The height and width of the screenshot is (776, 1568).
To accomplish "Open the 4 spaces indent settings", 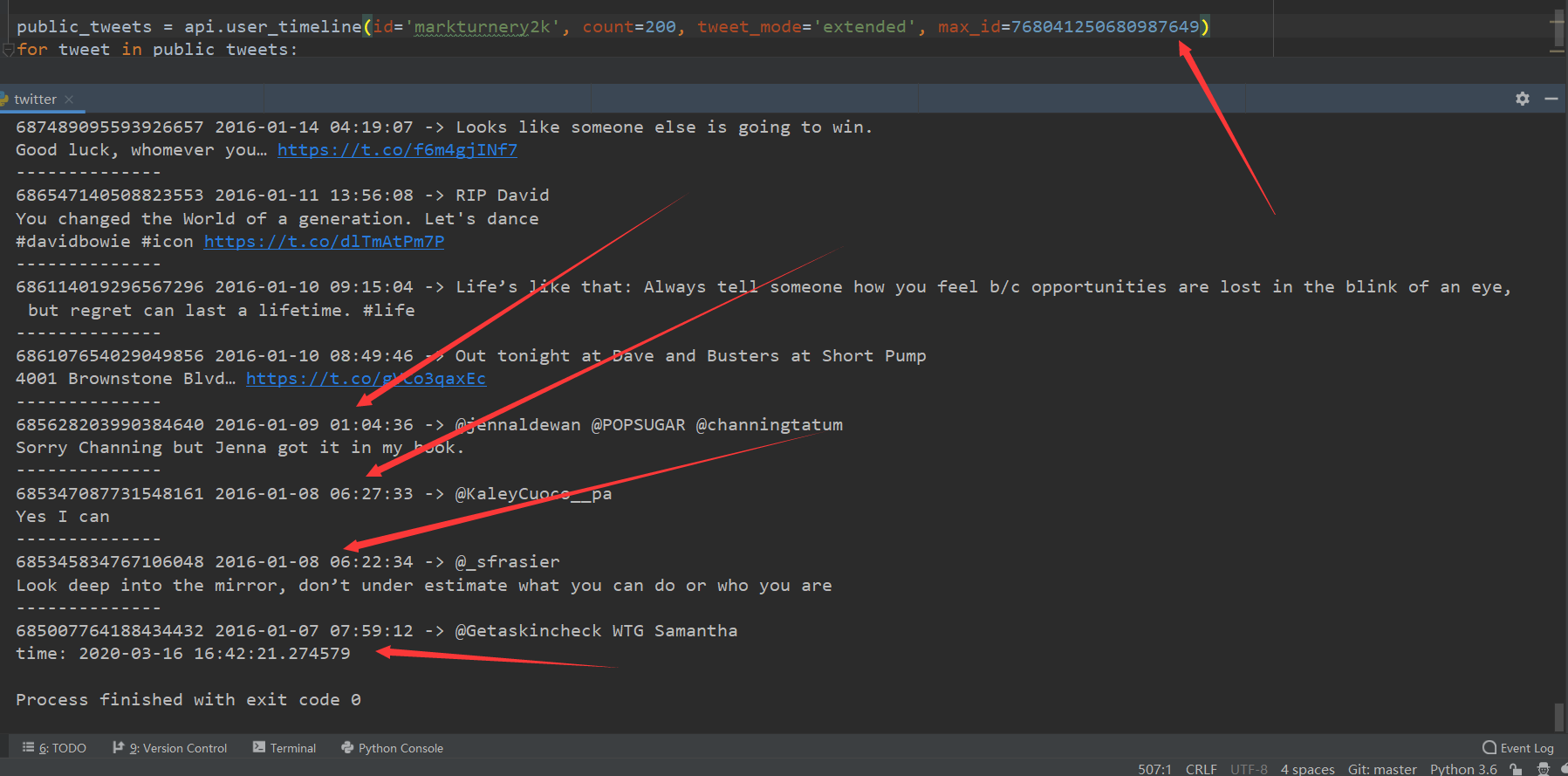I will point(1307,769).
